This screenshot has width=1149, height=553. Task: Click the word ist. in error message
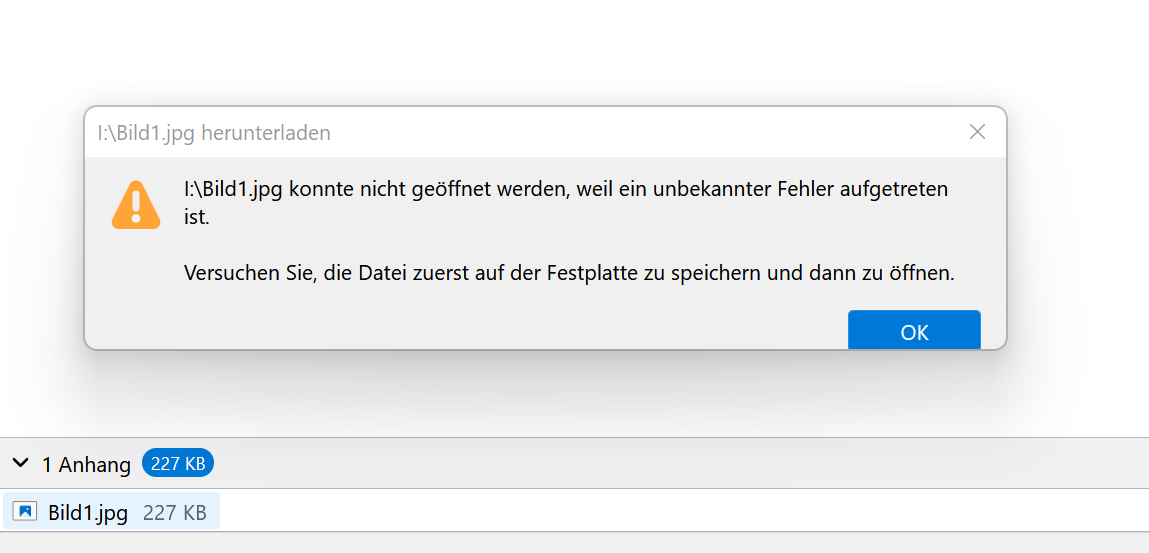(x=196, y=218)
